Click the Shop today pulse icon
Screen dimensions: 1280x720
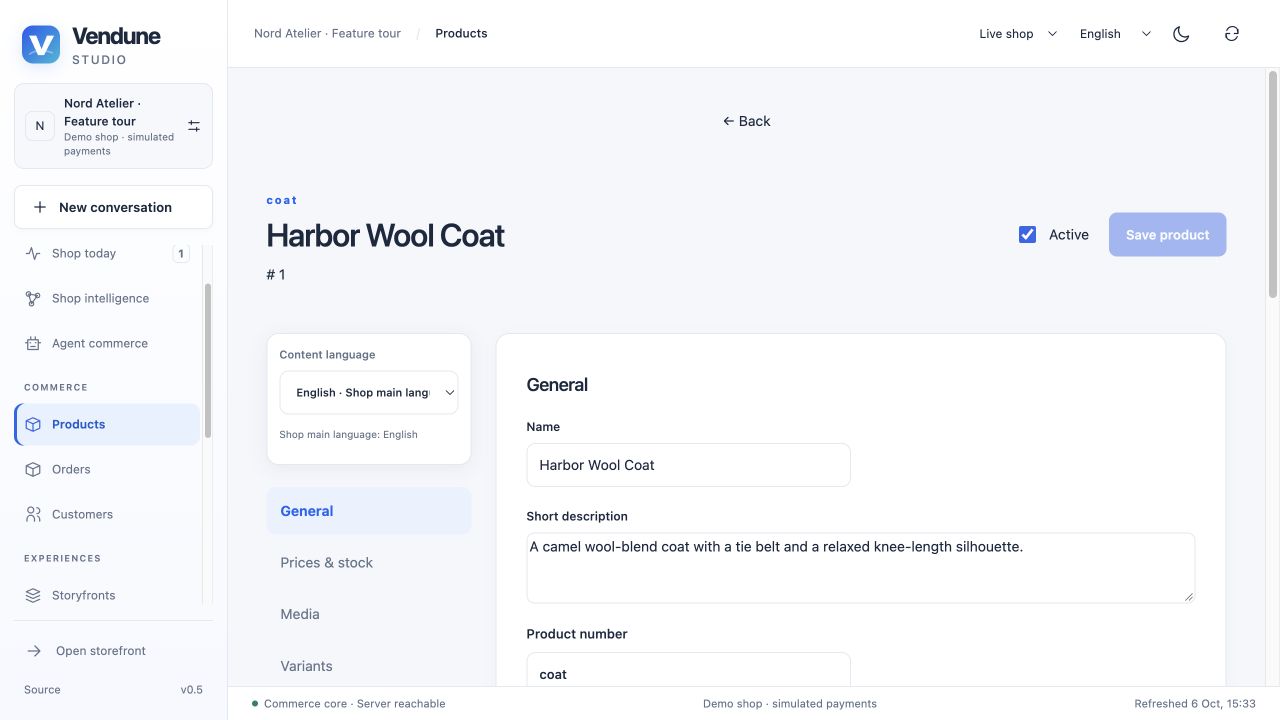coord(33,254)
